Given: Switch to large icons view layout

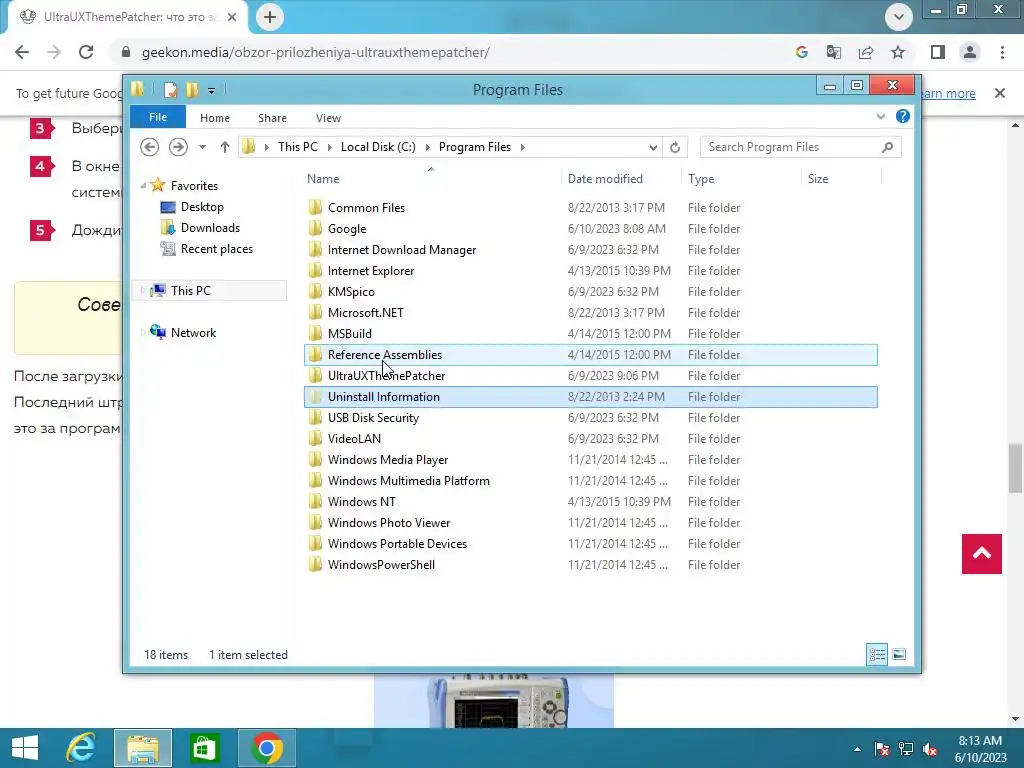Looking at the screenshot, I should click(x=899, y=654).
